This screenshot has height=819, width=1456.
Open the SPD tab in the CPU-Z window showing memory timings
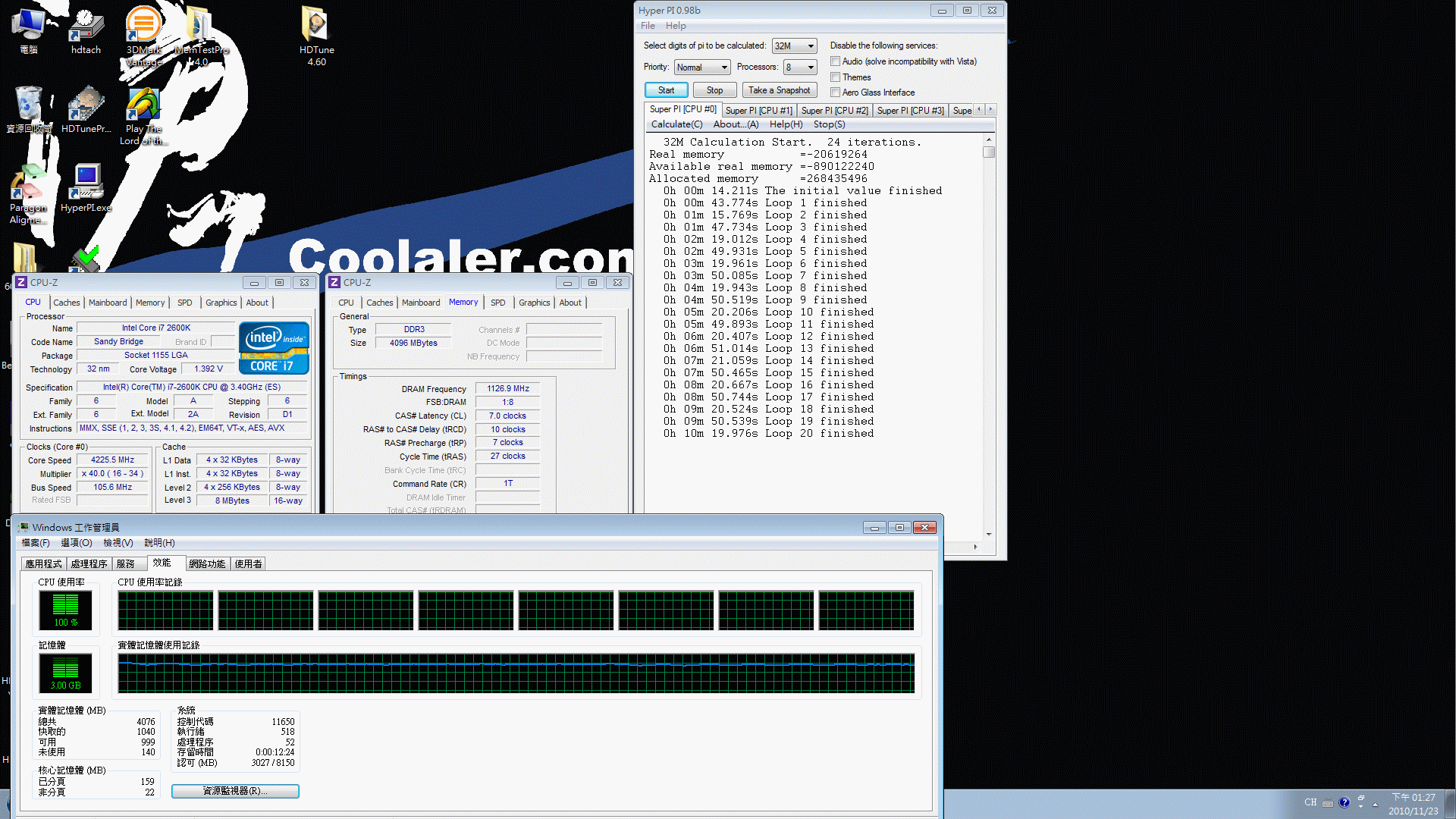tap(497, 303)
